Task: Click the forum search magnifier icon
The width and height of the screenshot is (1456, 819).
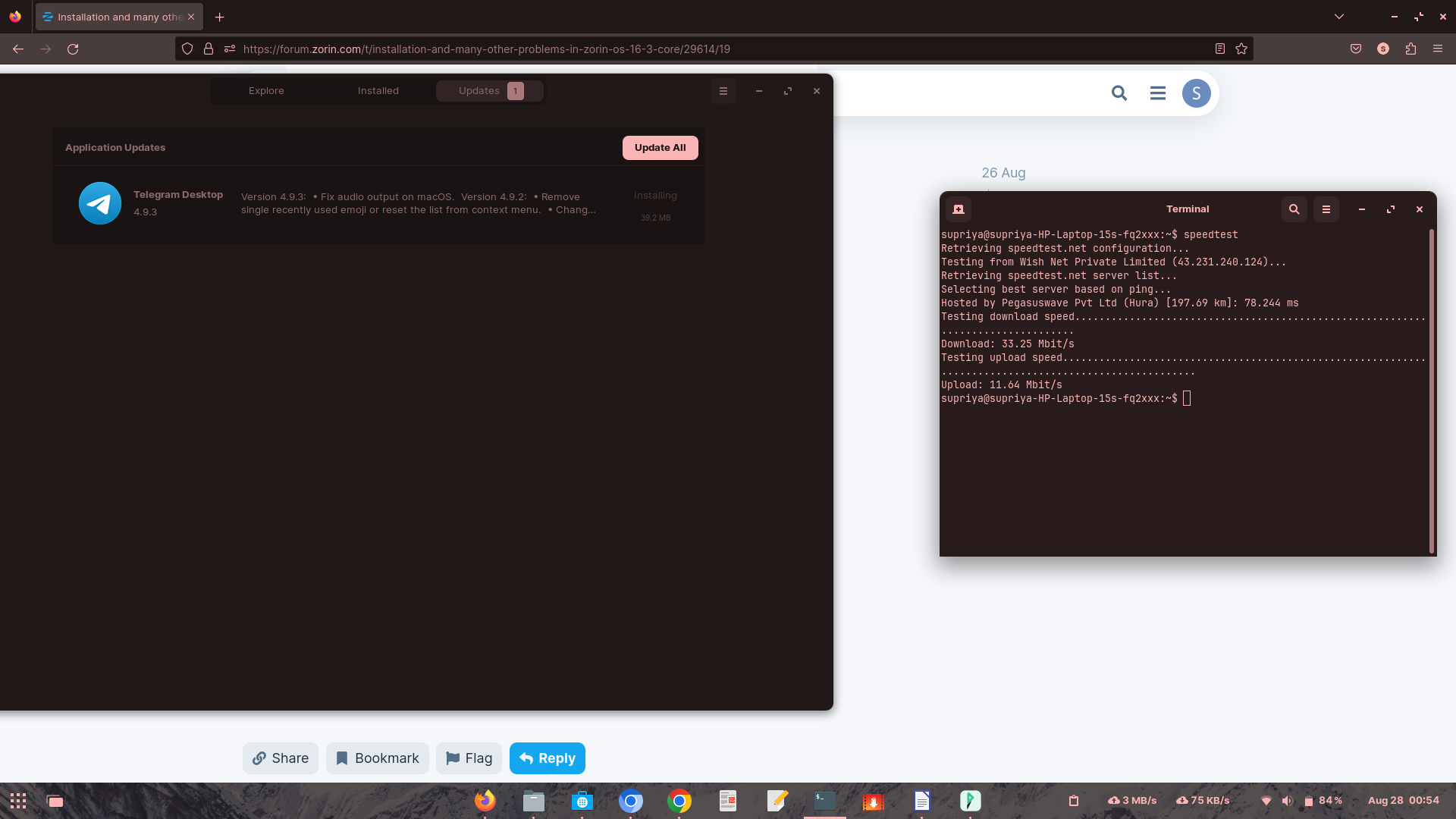Action: pyautogui.click(x=1119, y=93)
